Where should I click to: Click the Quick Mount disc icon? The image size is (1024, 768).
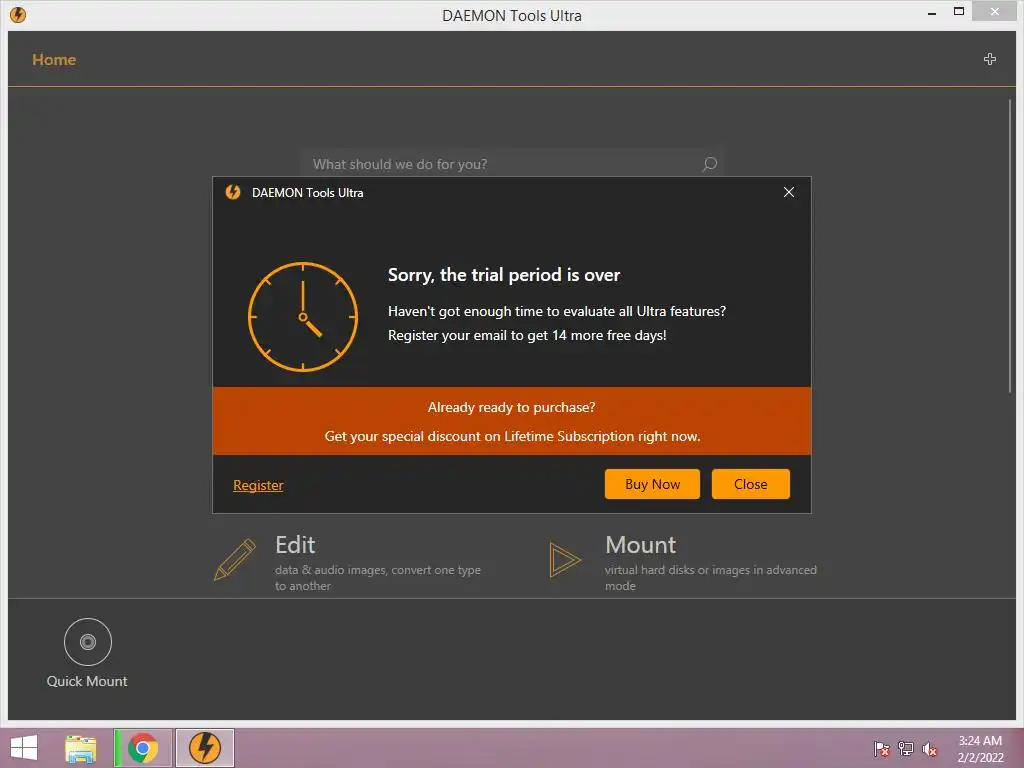[88, 642]
